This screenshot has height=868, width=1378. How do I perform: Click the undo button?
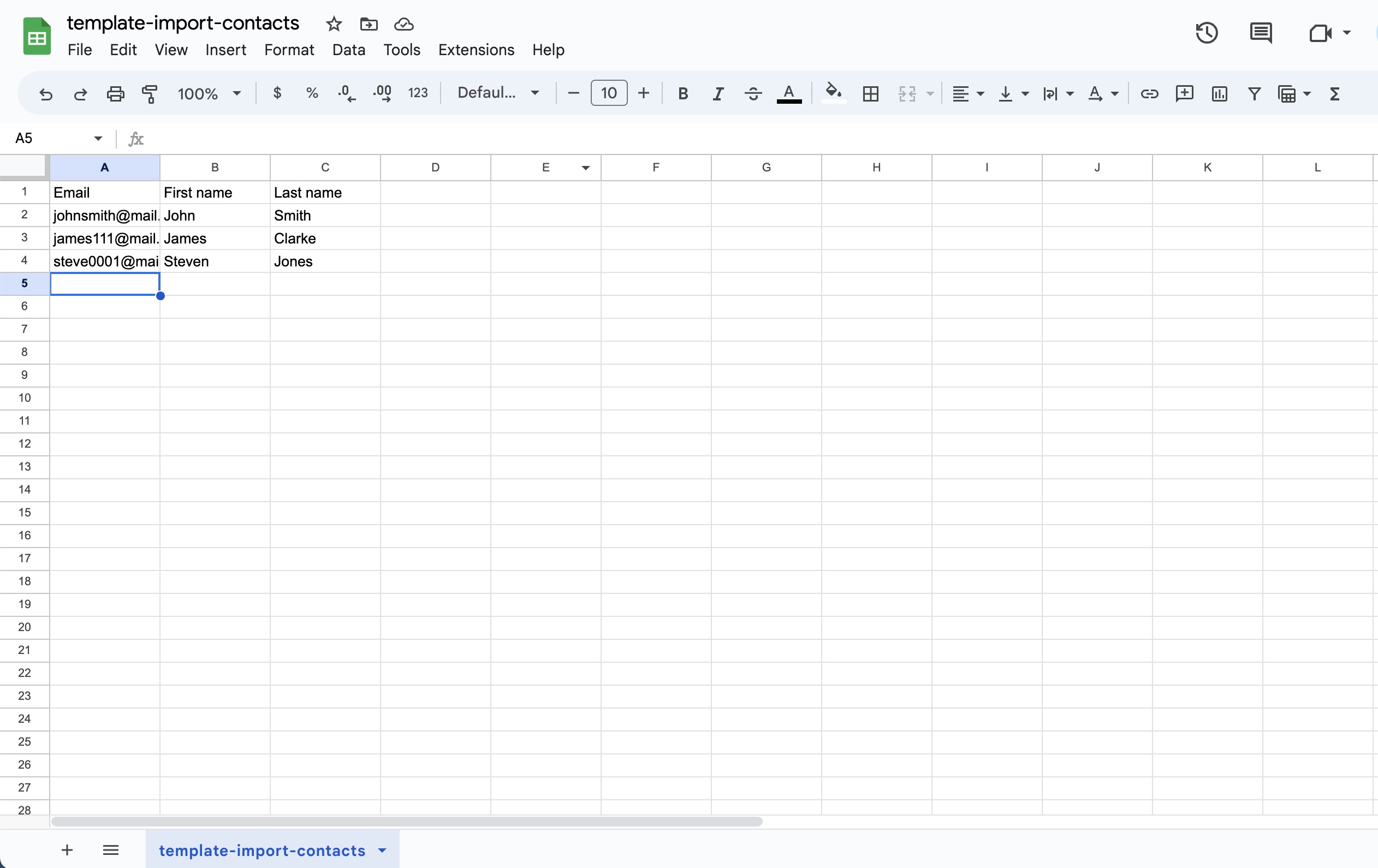coord(45,93)
